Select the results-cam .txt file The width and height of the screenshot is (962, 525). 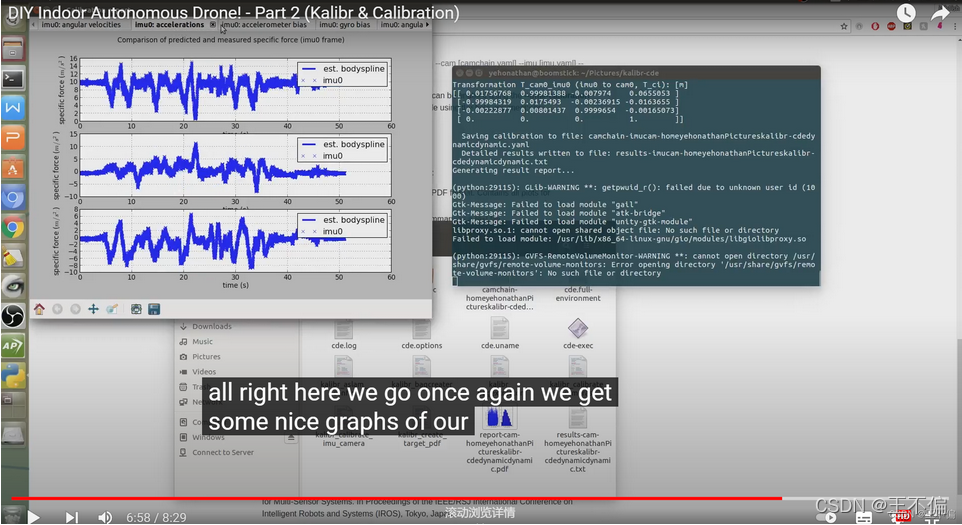577,440
